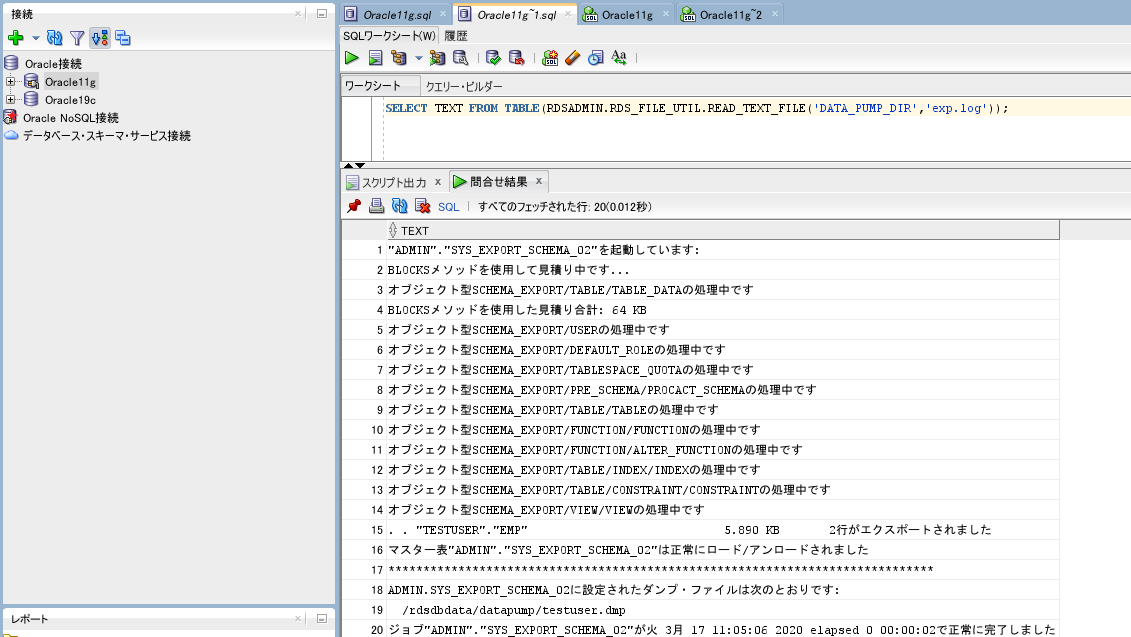
Task: Toggle the schema browser sort icon
Action: (100, 38)
